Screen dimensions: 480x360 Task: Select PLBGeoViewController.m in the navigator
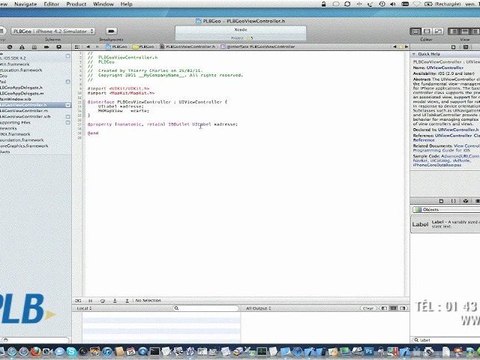(x=24, y=111)
